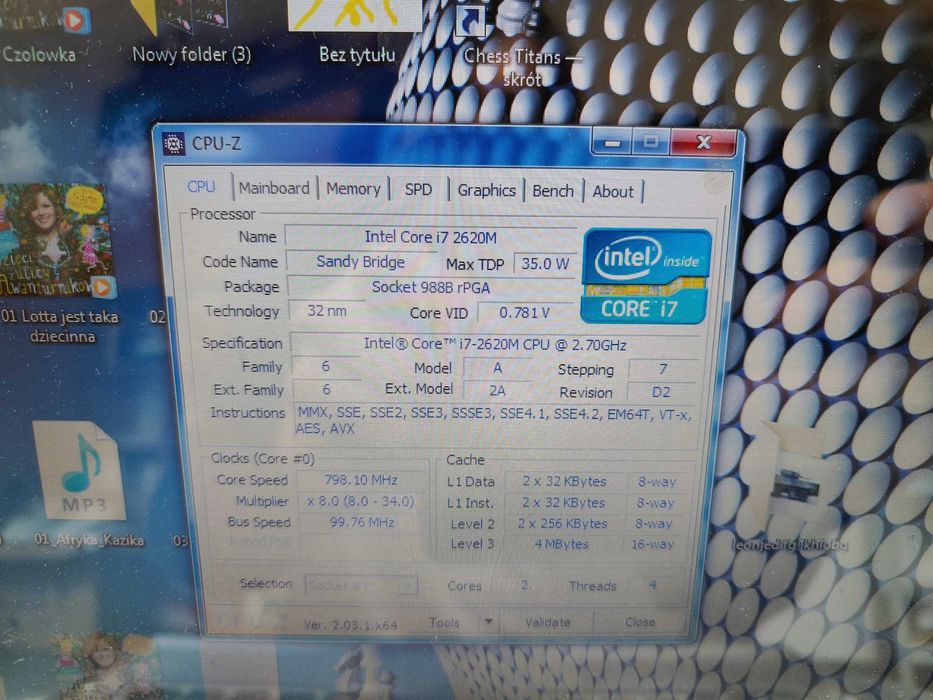Click the Ext. Model value 2A
Screen dimensions: 933x700
497,390
